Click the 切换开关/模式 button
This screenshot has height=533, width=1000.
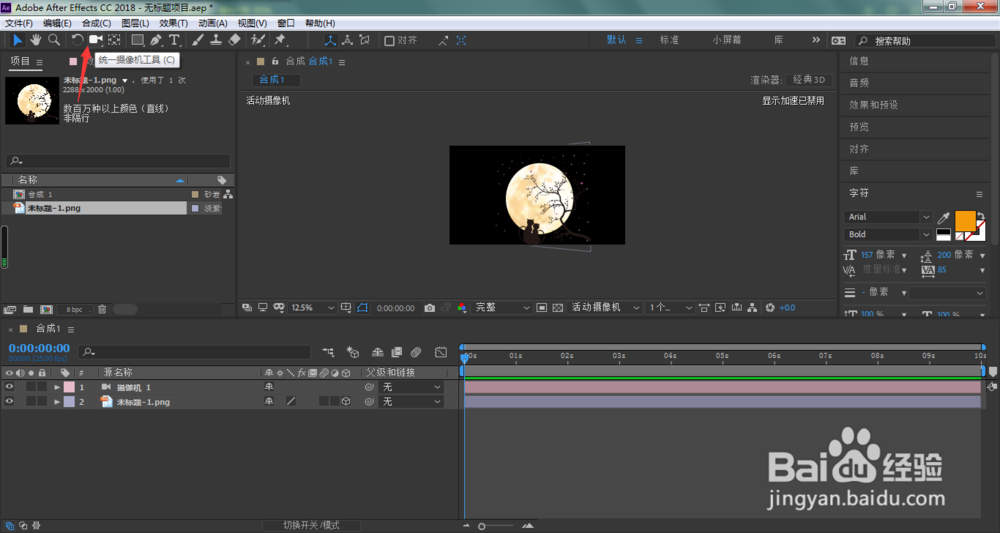(x=311, y=526)
